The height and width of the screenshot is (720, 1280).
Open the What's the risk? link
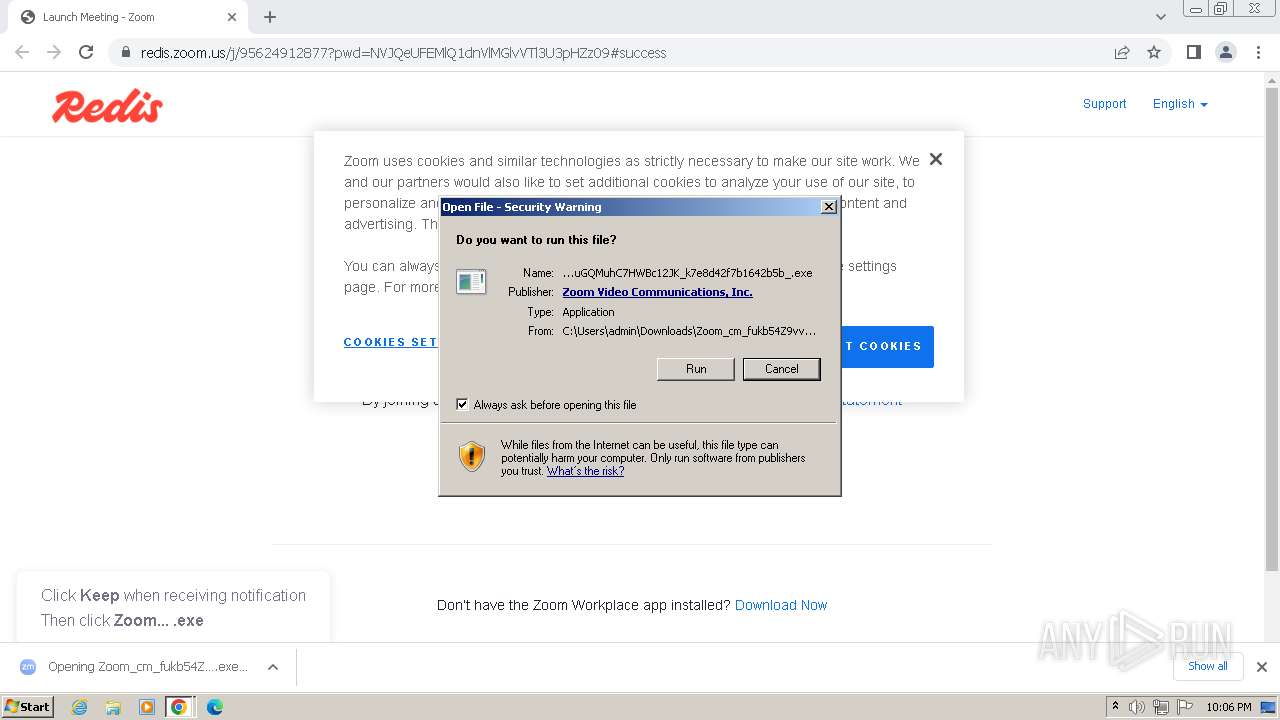pos(585,471)
